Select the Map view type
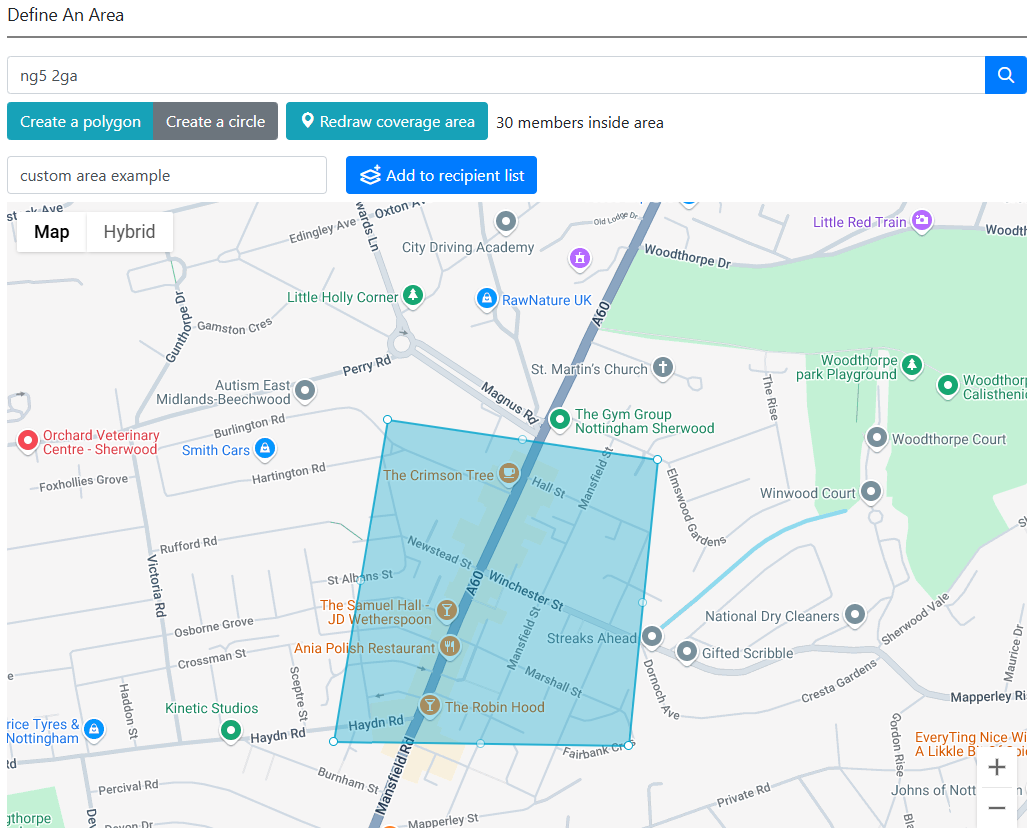 point(52,232)
